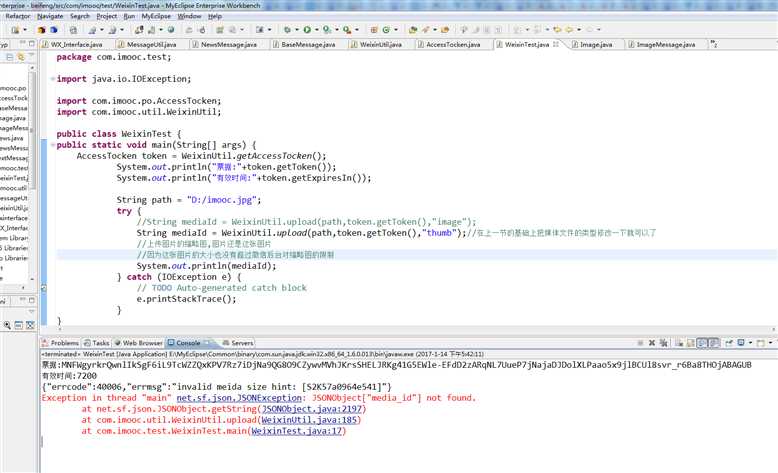Open the Project menu
Image resolution: width=778 pixels, height=473 pixels.
coord(107,16)
